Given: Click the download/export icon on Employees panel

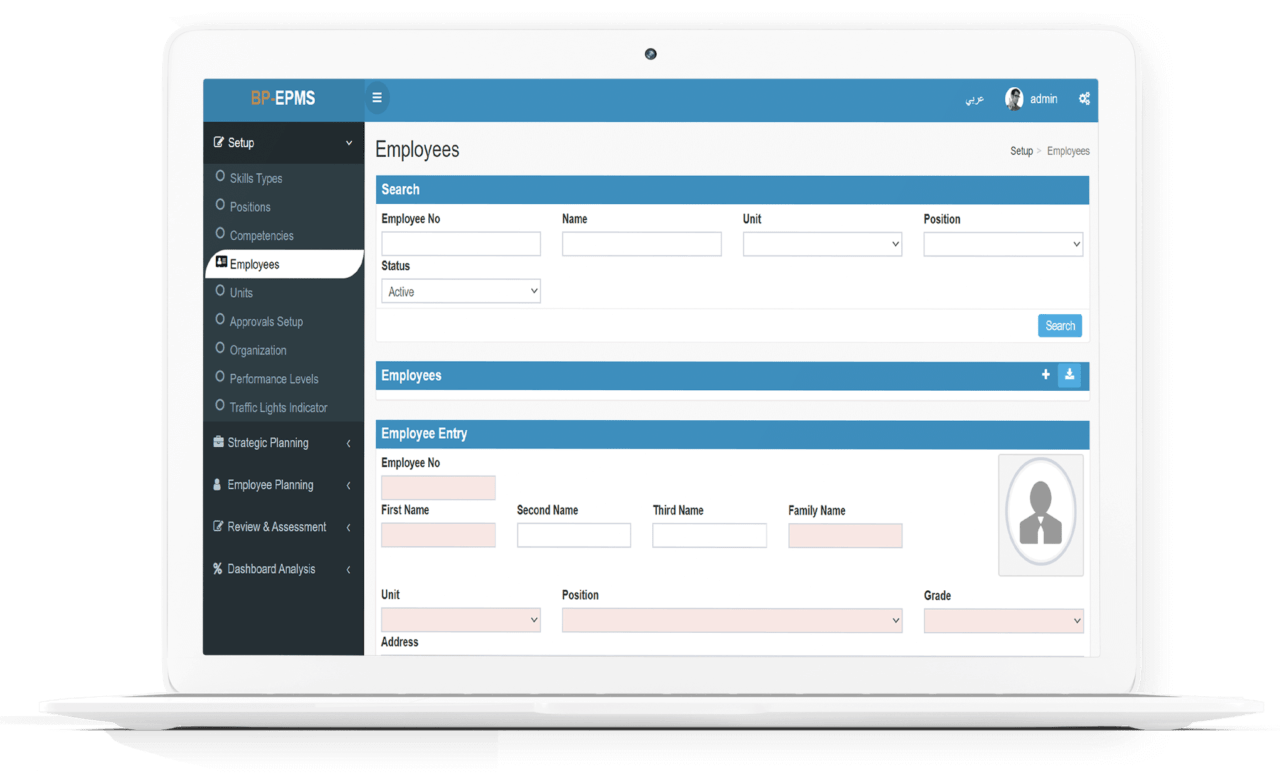Looking at the screenshot, I should coord(1069,374).
